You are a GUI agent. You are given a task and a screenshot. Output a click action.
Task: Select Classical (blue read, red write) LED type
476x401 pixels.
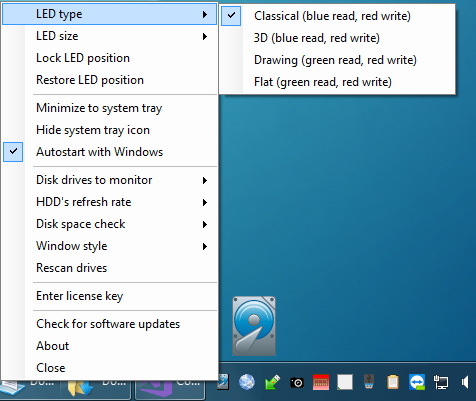(x=337, y=16)
